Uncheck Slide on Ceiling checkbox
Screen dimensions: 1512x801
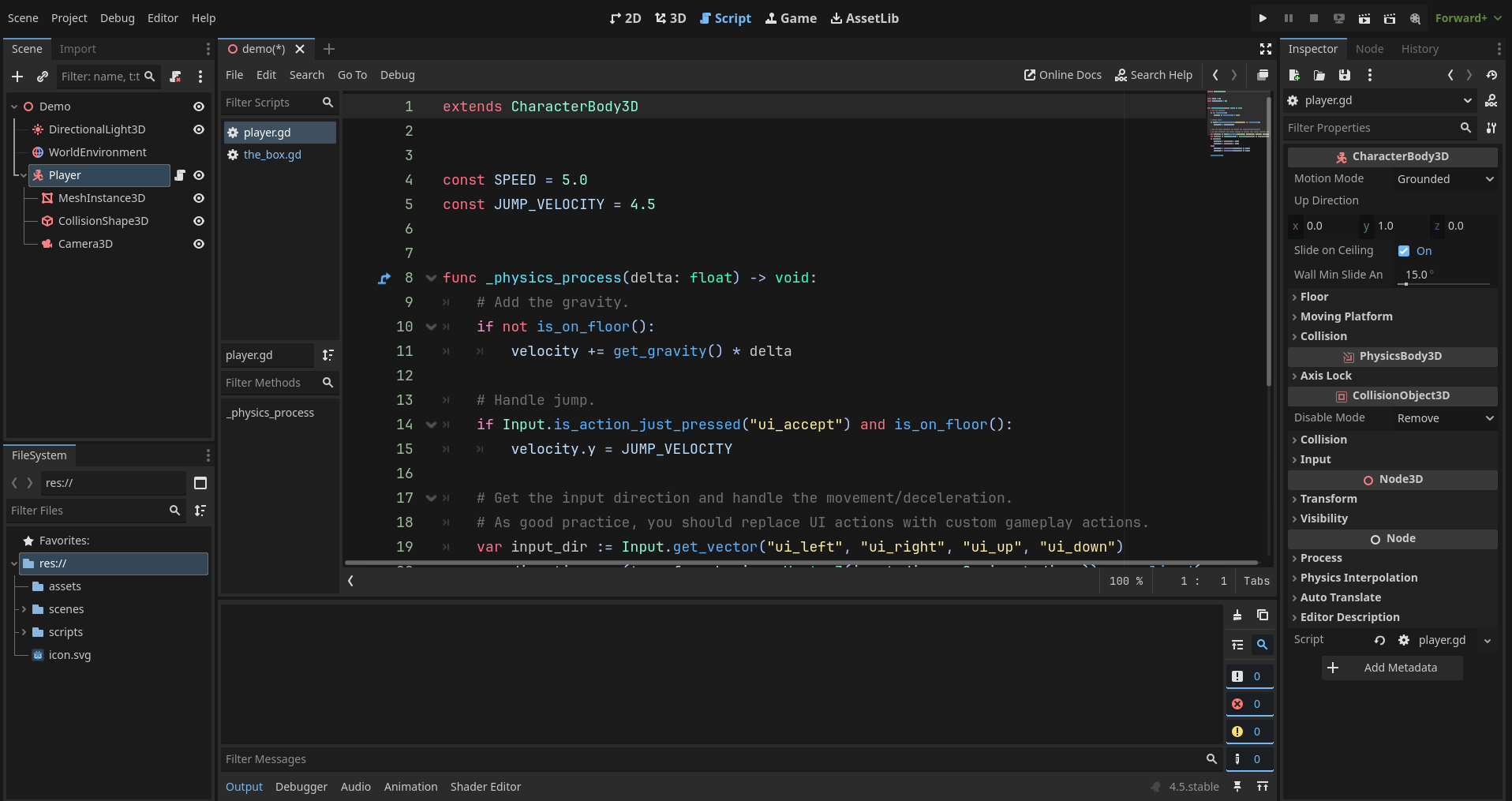(1404, 251)
